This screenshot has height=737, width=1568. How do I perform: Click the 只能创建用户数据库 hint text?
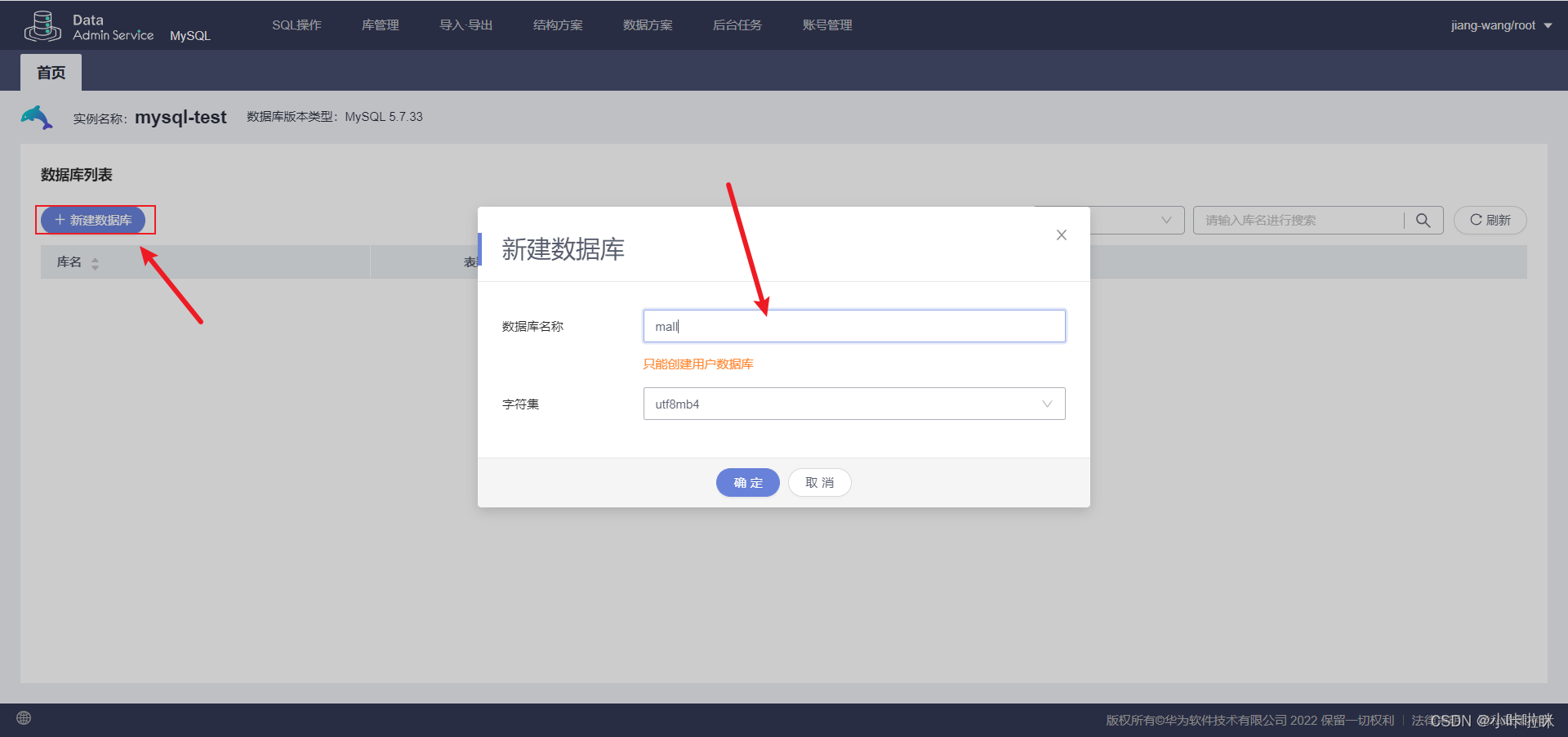[x=698, y=364]
